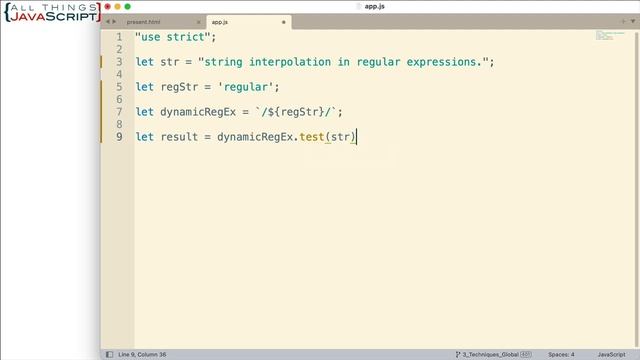640x360 pixels.
Task: Close the unsaved app.js tab dot
Action: (x=284, y=22)
